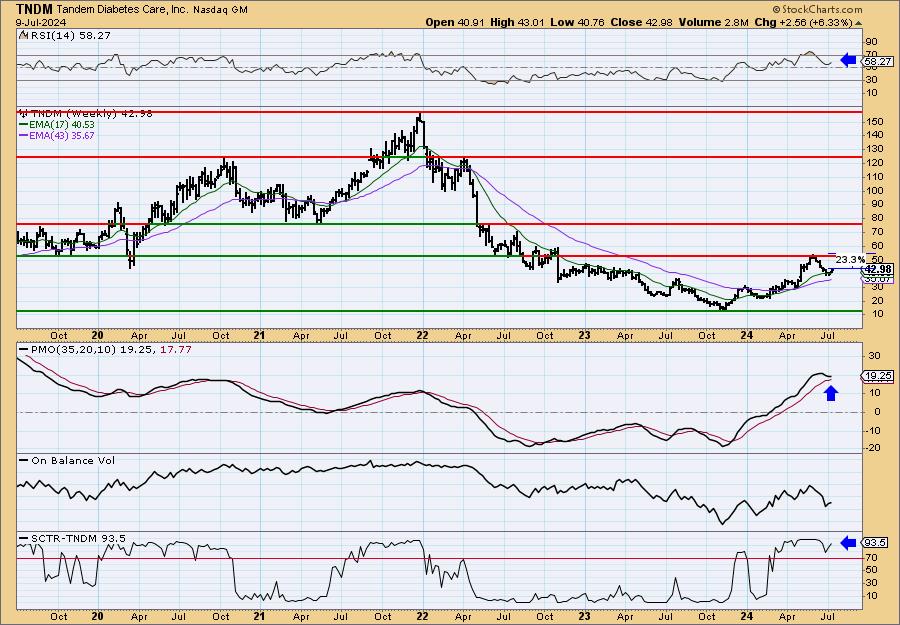Click the Volume 2.8M value
This screenshot has height=625, width=900.
(x=713, y=22)
